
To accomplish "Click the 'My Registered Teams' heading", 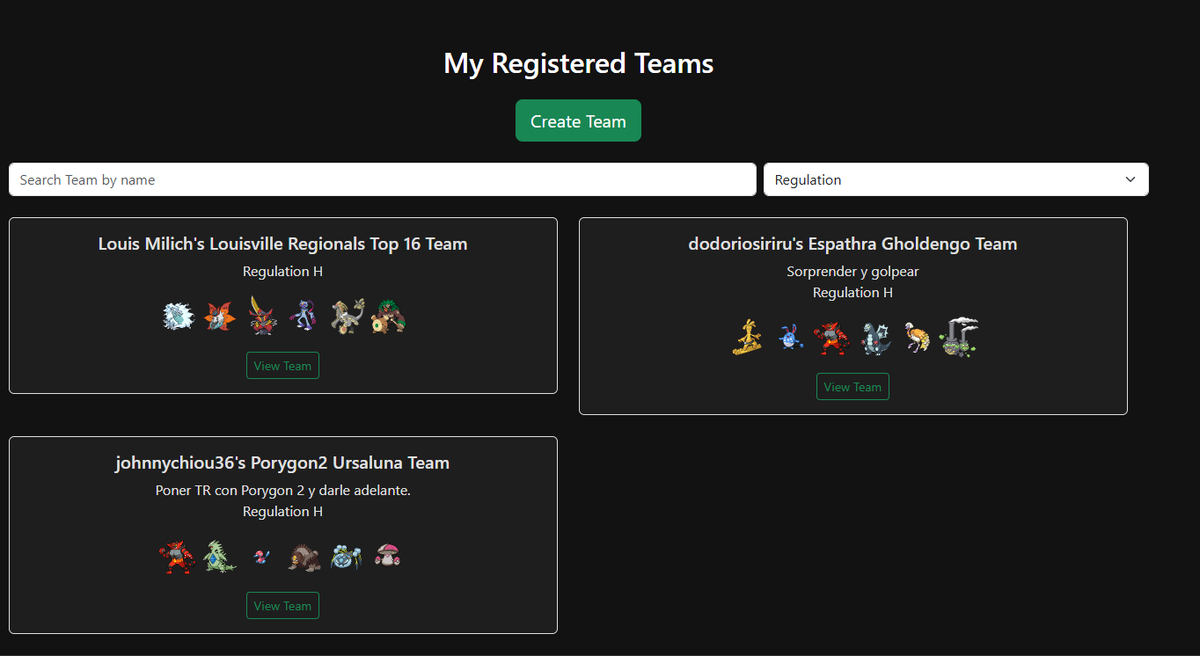I will pyautogui.click(x=579, y=64).
